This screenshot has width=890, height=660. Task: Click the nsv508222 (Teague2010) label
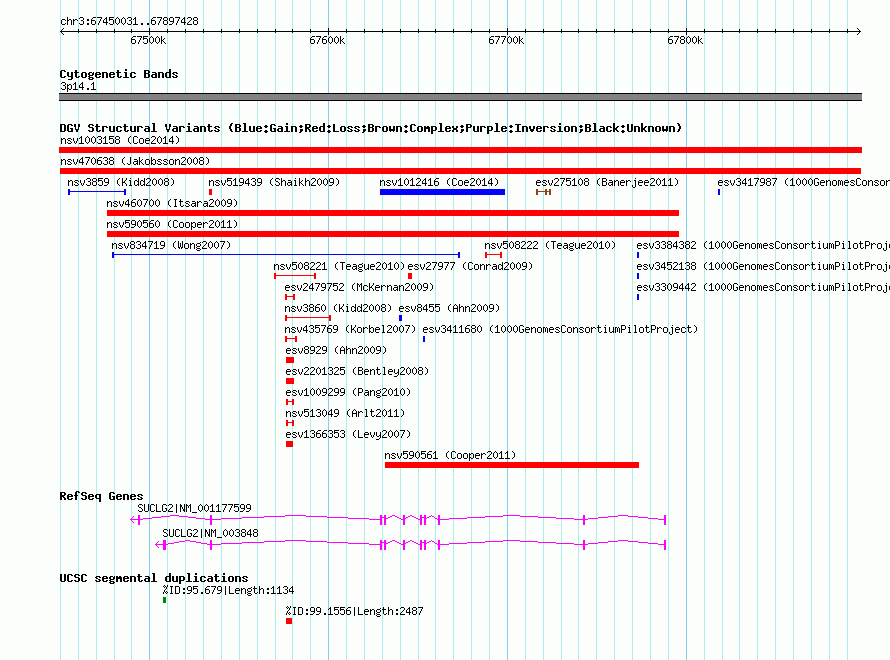pyautogui.click(x=550, y=245)
